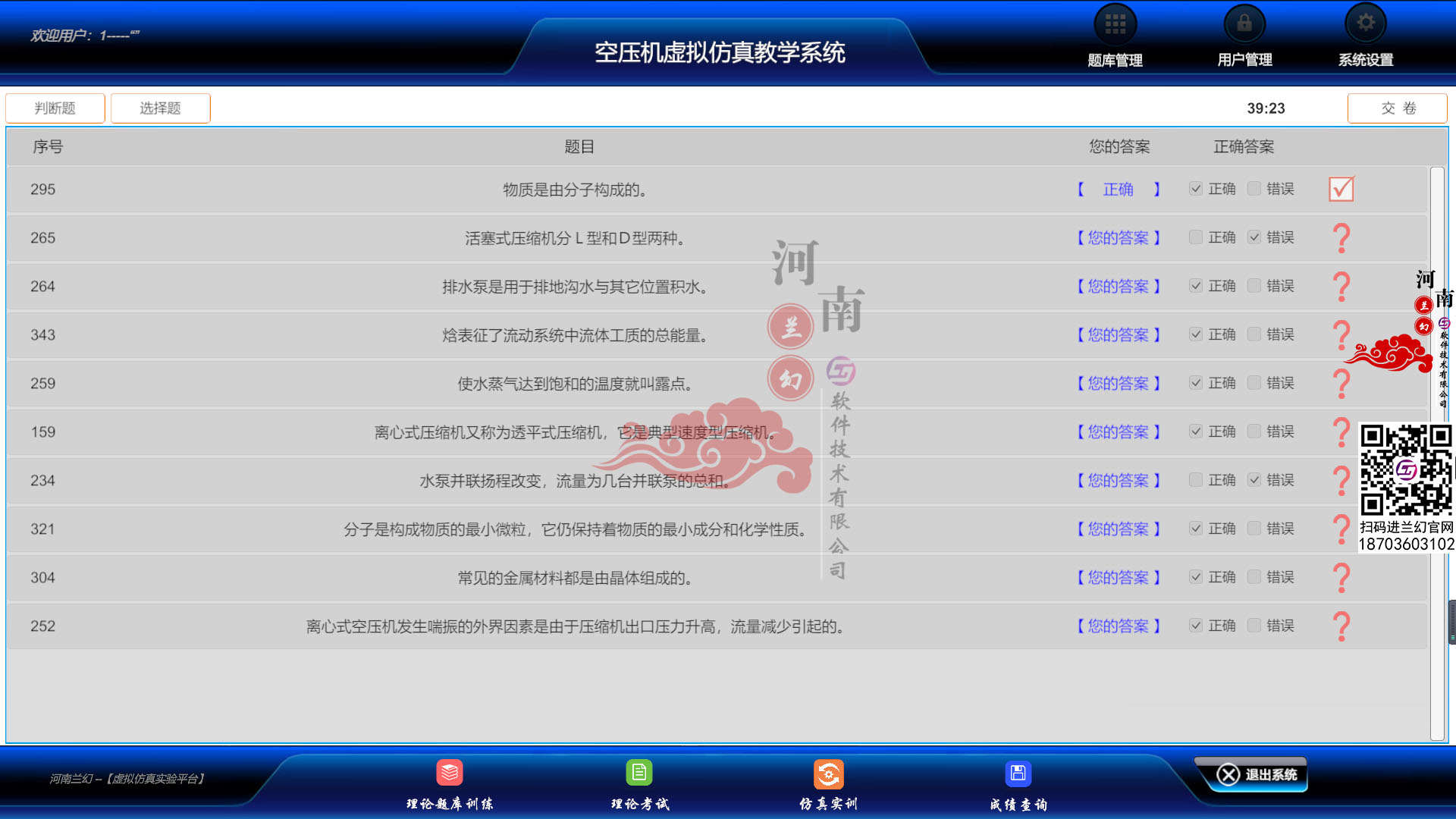Image resolution: width=1456 pixels, height=819 pixels.
Task: Open the 成绩查询 blue save icon
Action: [x=1018, y=773]
